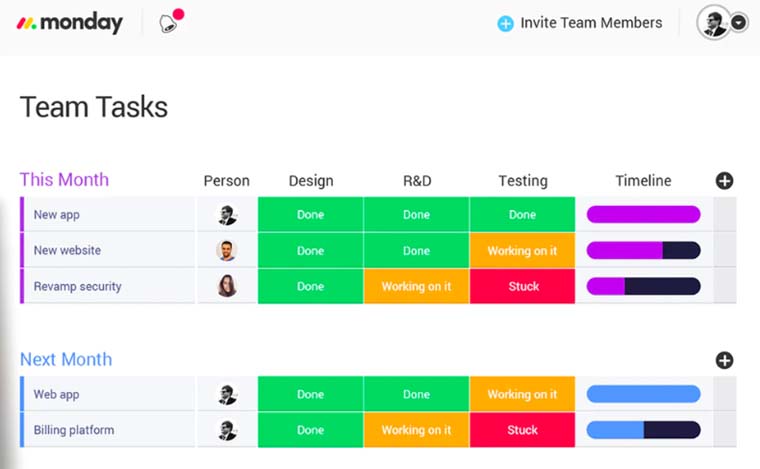Collapse the Next Month group
This screenshot has width=760, height=469.
tap(66, 359)
